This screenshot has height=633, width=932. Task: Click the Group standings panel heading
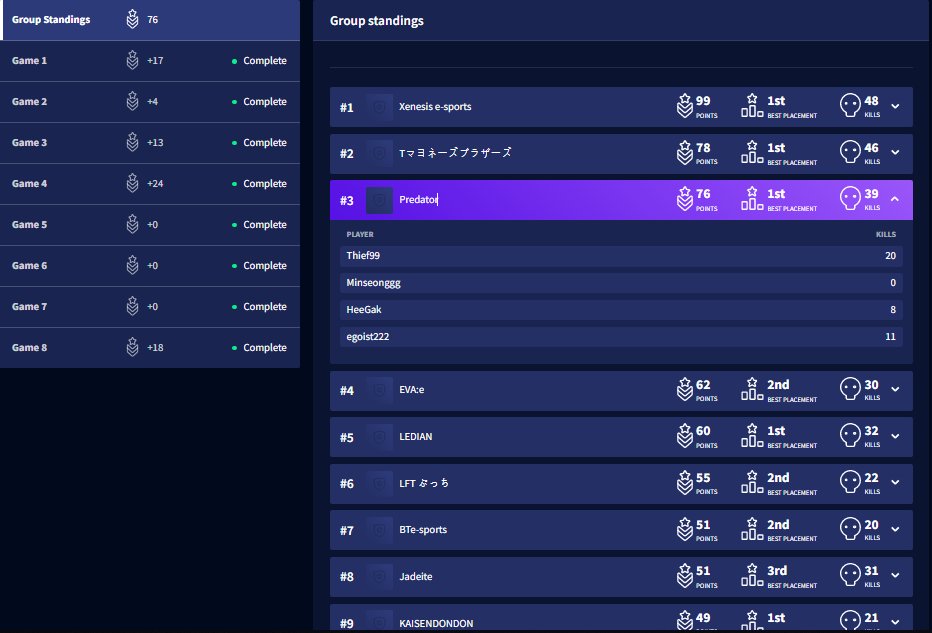377,21
